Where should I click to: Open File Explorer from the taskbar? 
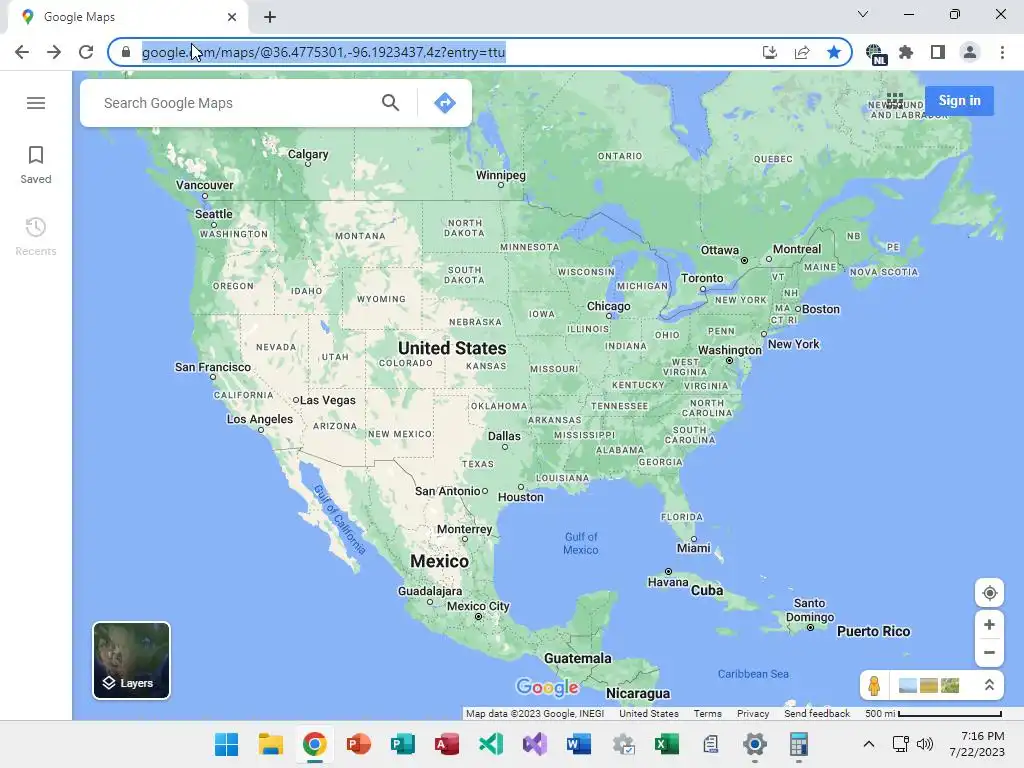pos(270,744)
